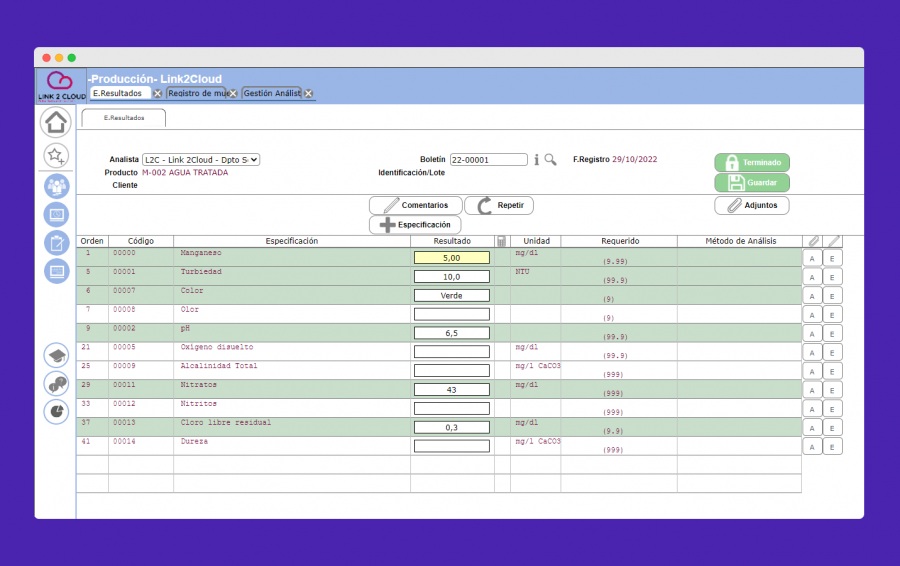Screen dimensions: 900x566
Task: Click the Resultado column header
Action: (x=452, y=241)
